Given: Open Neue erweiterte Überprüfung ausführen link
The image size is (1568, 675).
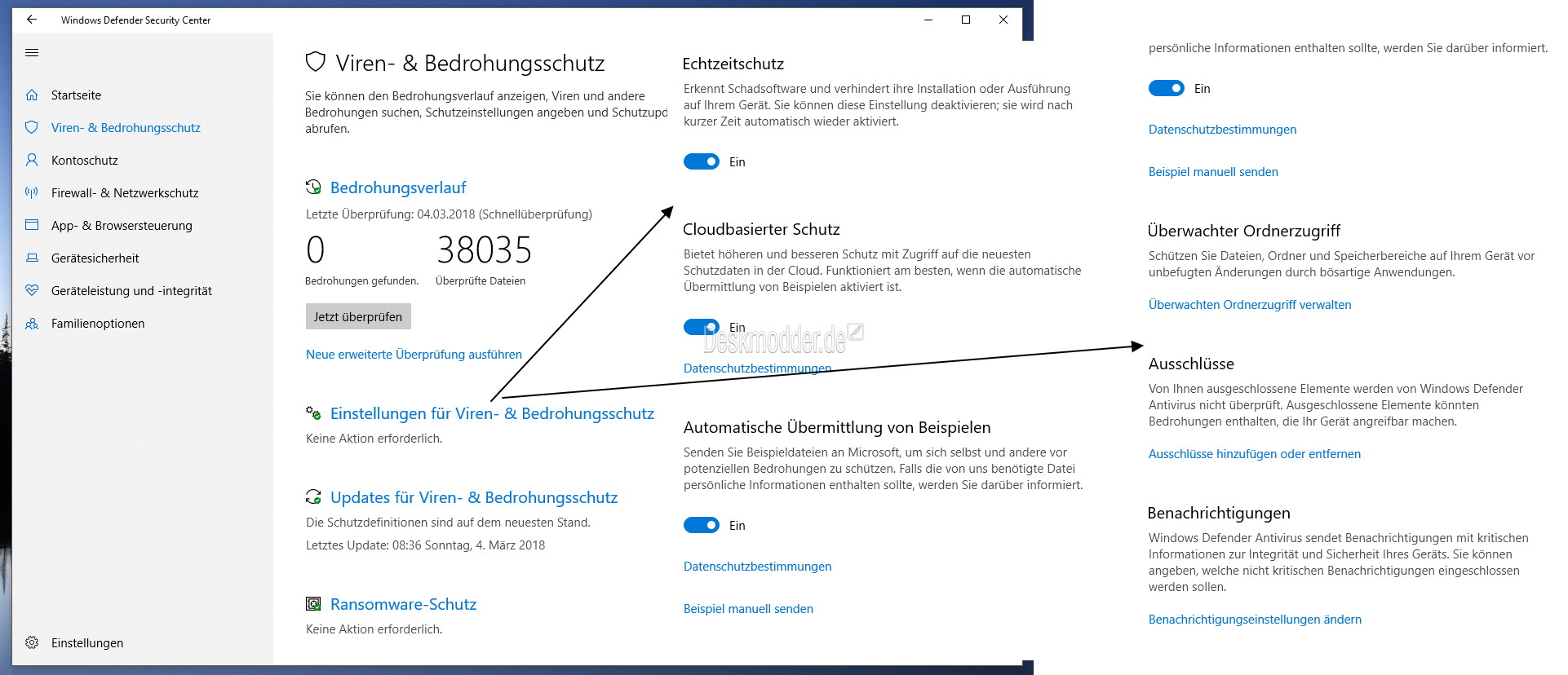Looking at the screenshot, I should [414, 355].
